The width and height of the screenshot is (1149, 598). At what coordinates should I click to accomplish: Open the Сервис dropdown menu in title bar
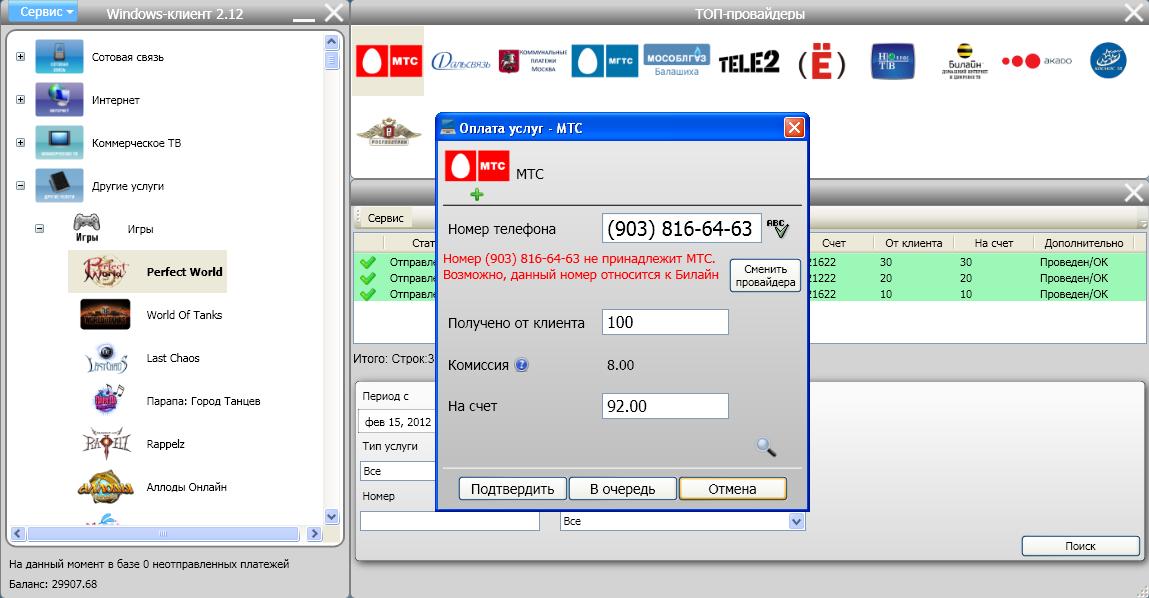45,12
